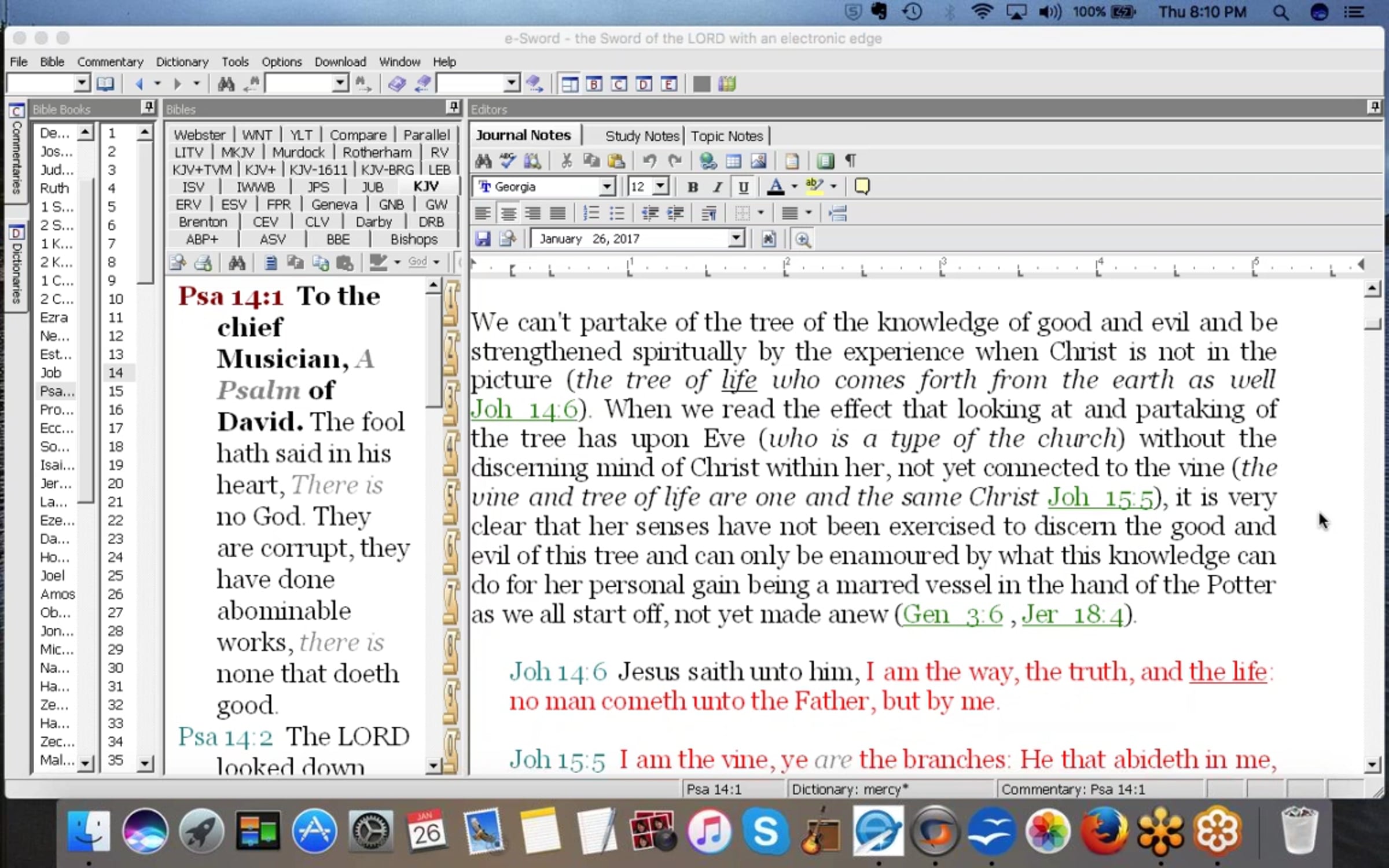1389x868 pixels.
Task: Click the numbered list icon
Action: click(591, 214)
